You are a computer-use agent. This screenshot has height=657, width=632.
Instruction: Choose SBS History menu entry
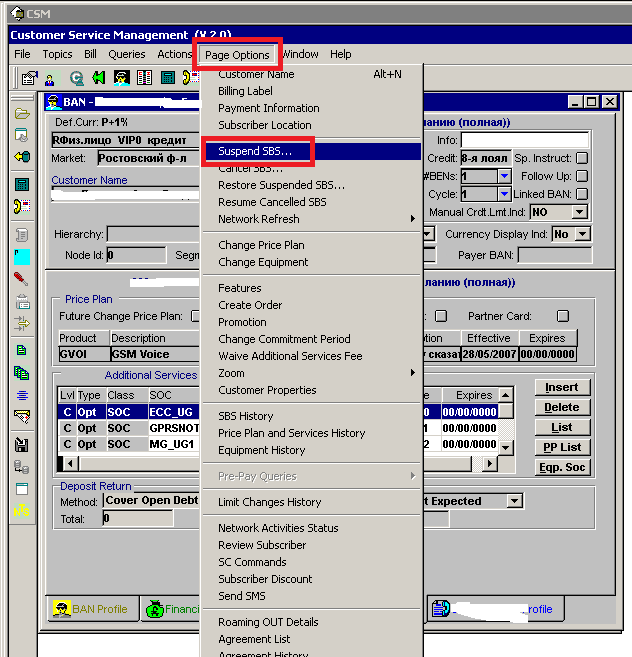[311, 416]
